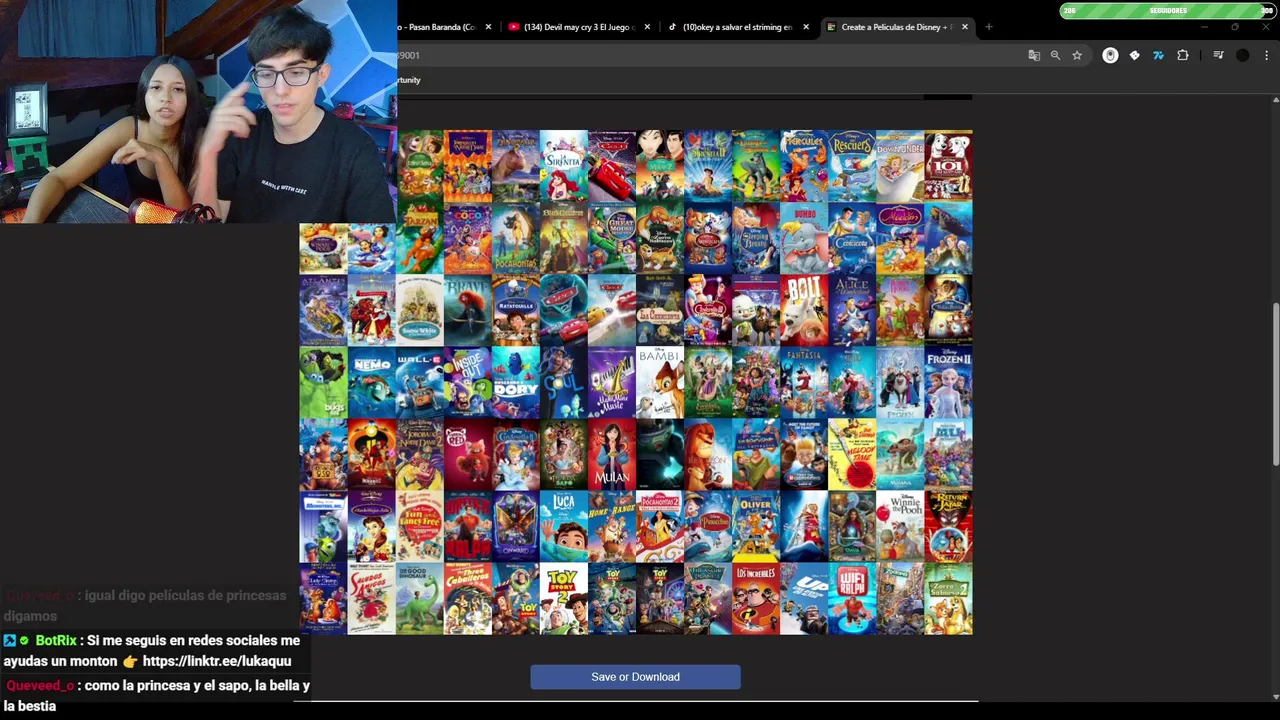1280x720 pixels.
Task: Select the Frozen II poster
Action: (948, 382)
